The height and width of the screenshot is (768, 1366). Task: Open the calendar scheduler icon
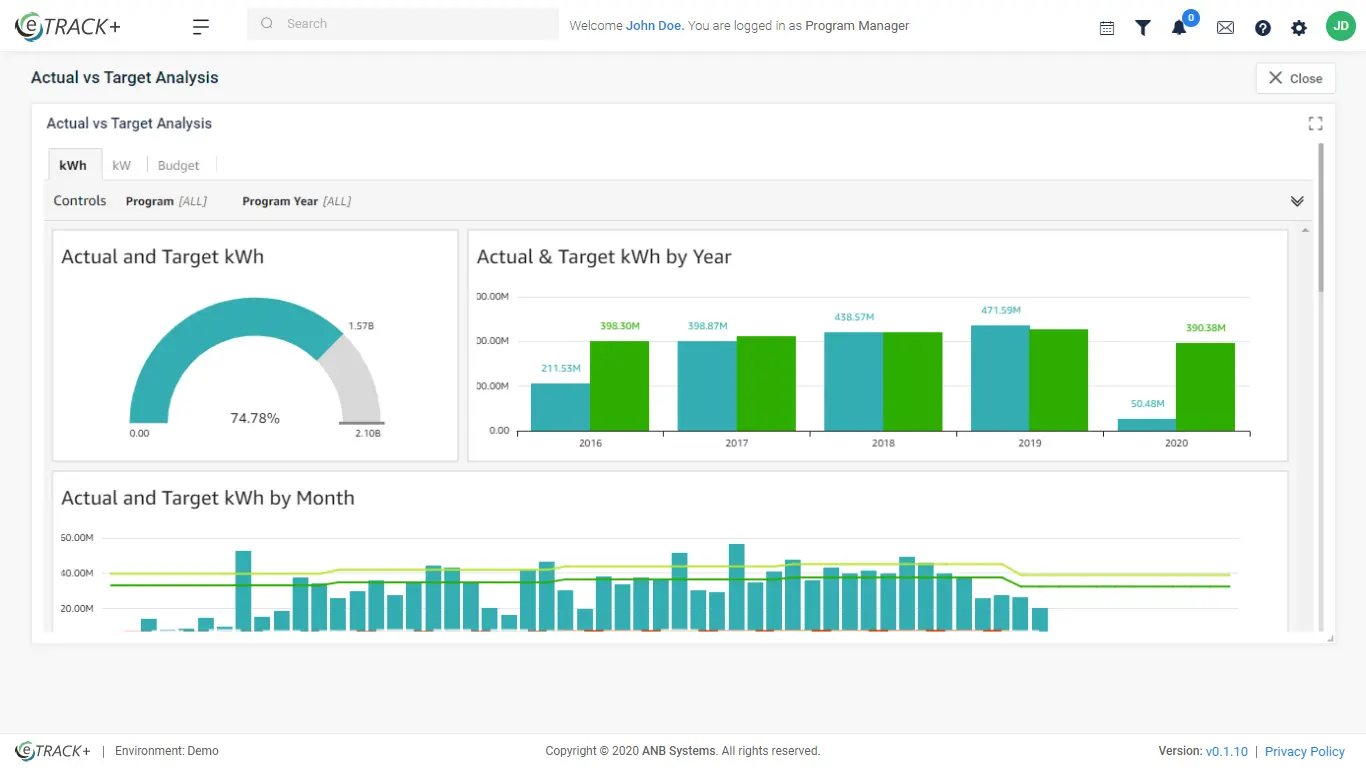tap(1106, 27)
